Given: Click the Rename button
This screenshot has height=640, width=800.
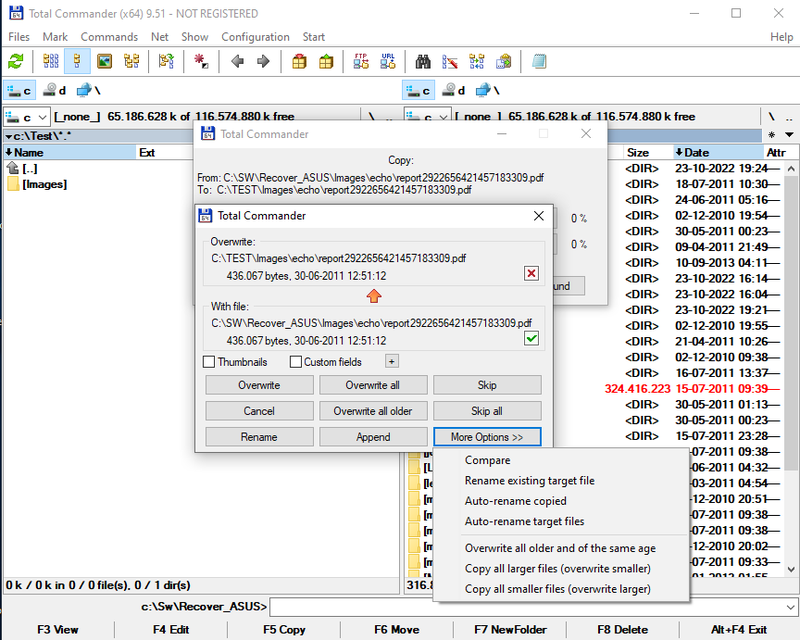Looking at the screenshot, I should click(x=259, y=437).
